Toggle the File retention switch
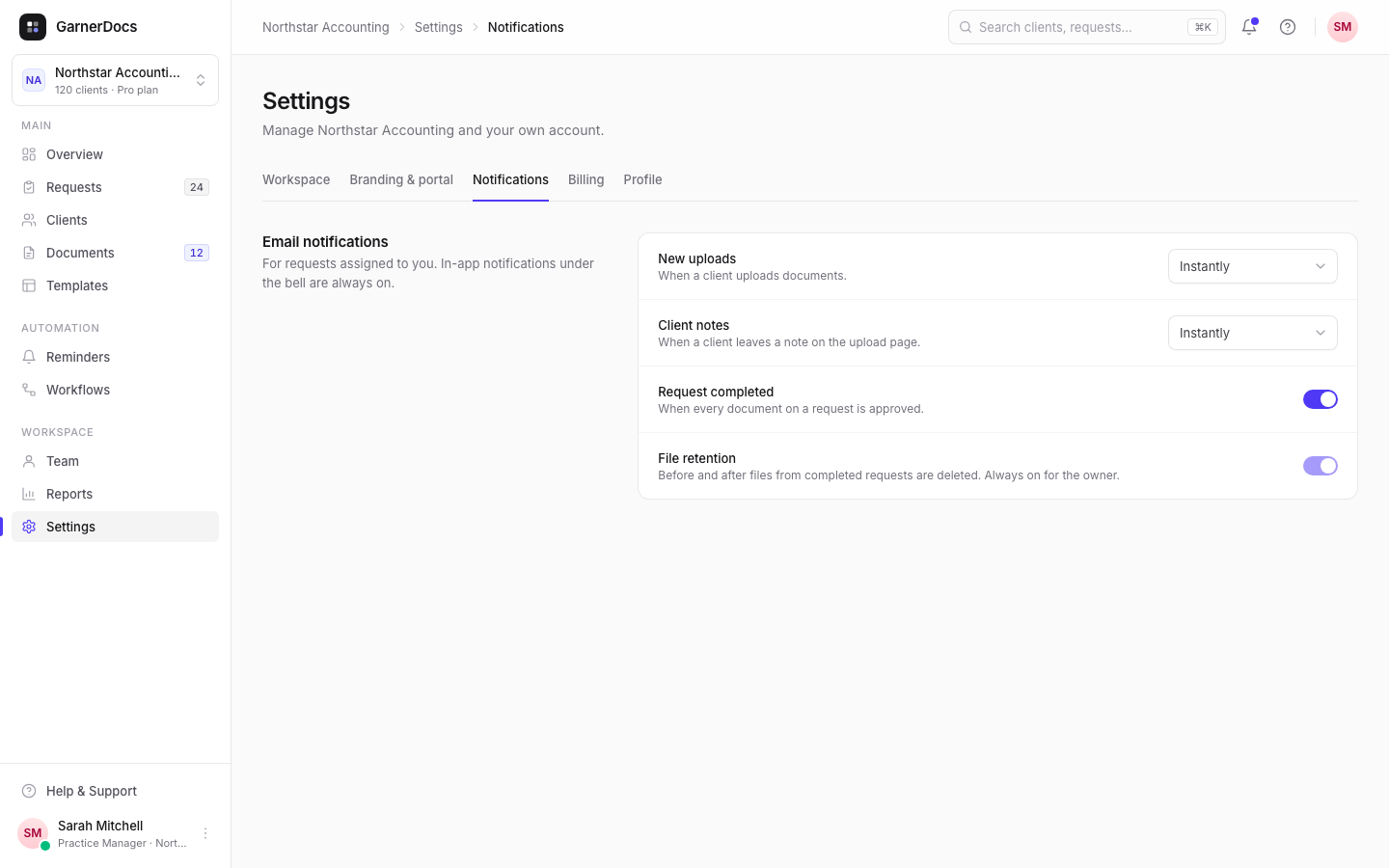The height and width of the screenshot is (868, 1389). (1321, 466)
